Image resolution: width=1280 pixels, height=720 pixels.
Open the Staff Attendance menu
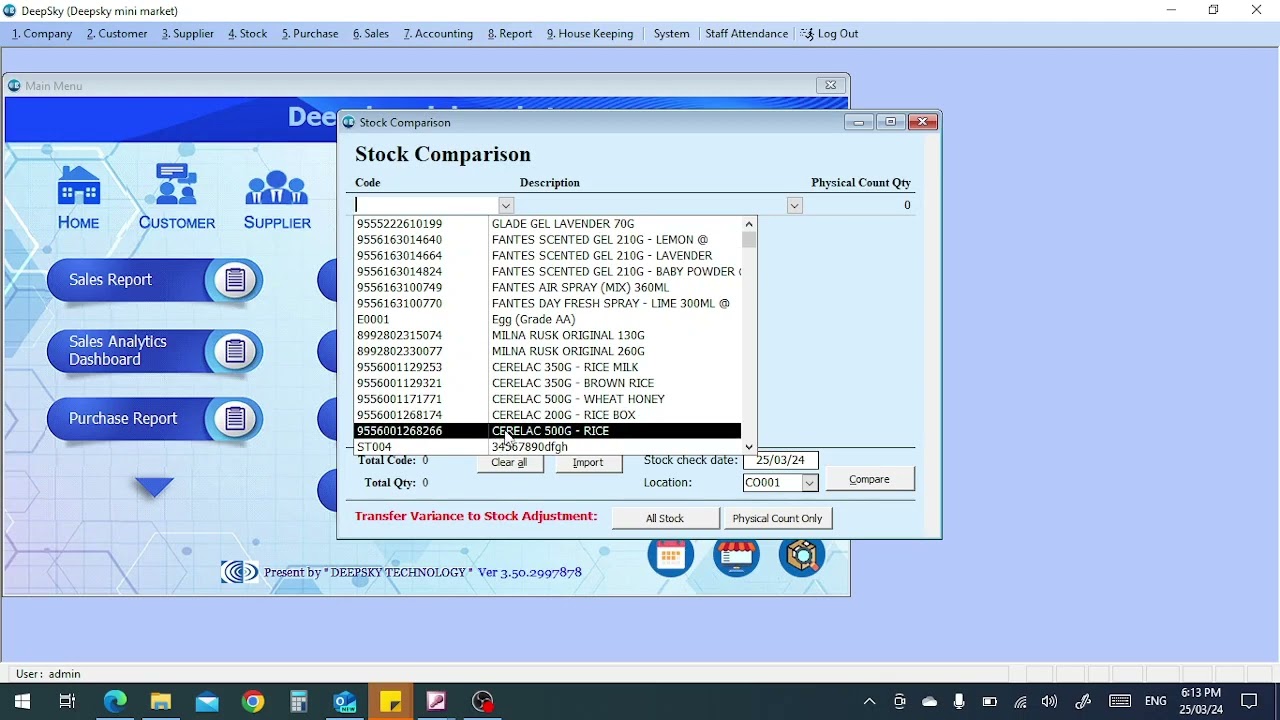746,33
